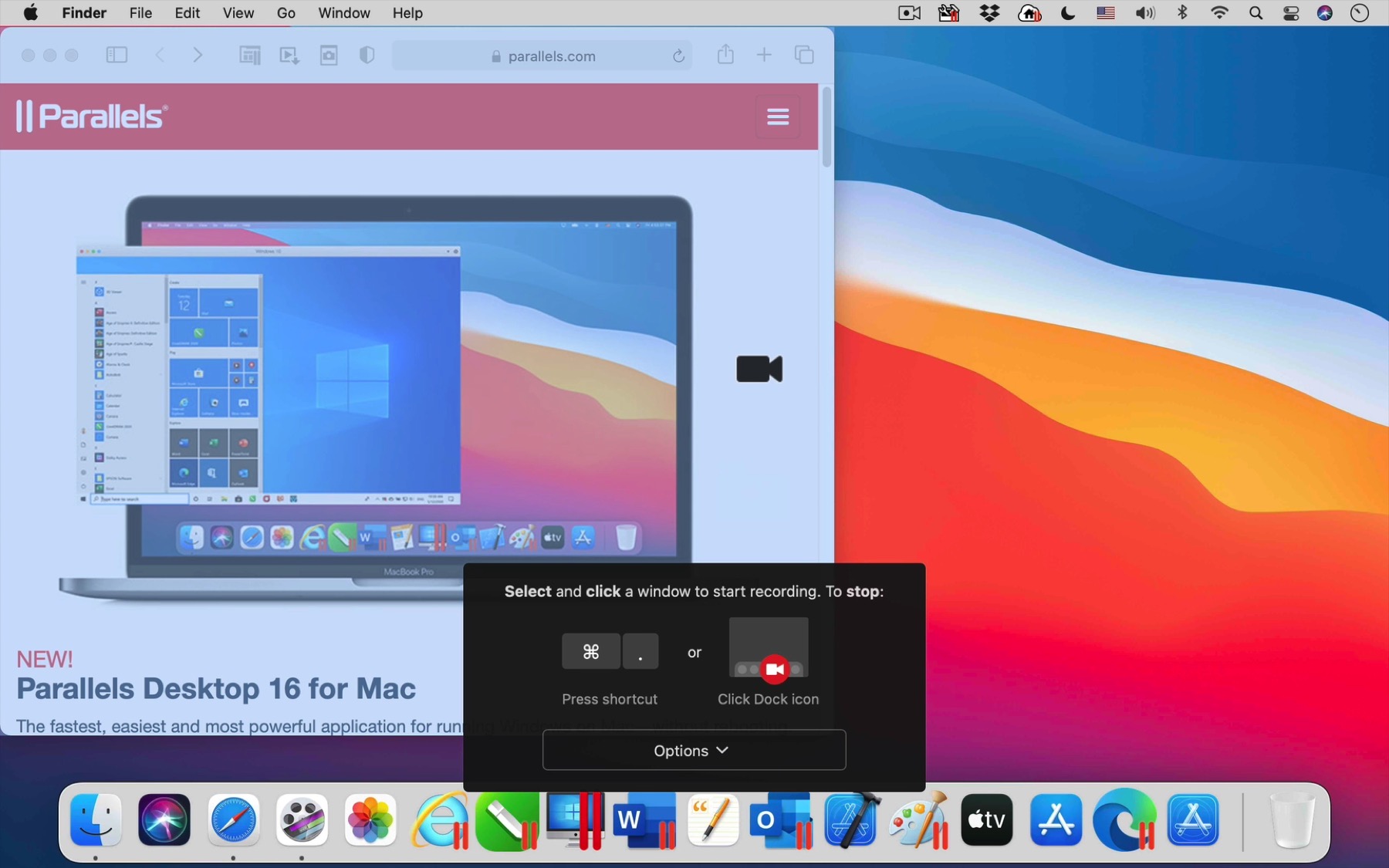Click the Share icon in Safari

click(725, 55)
